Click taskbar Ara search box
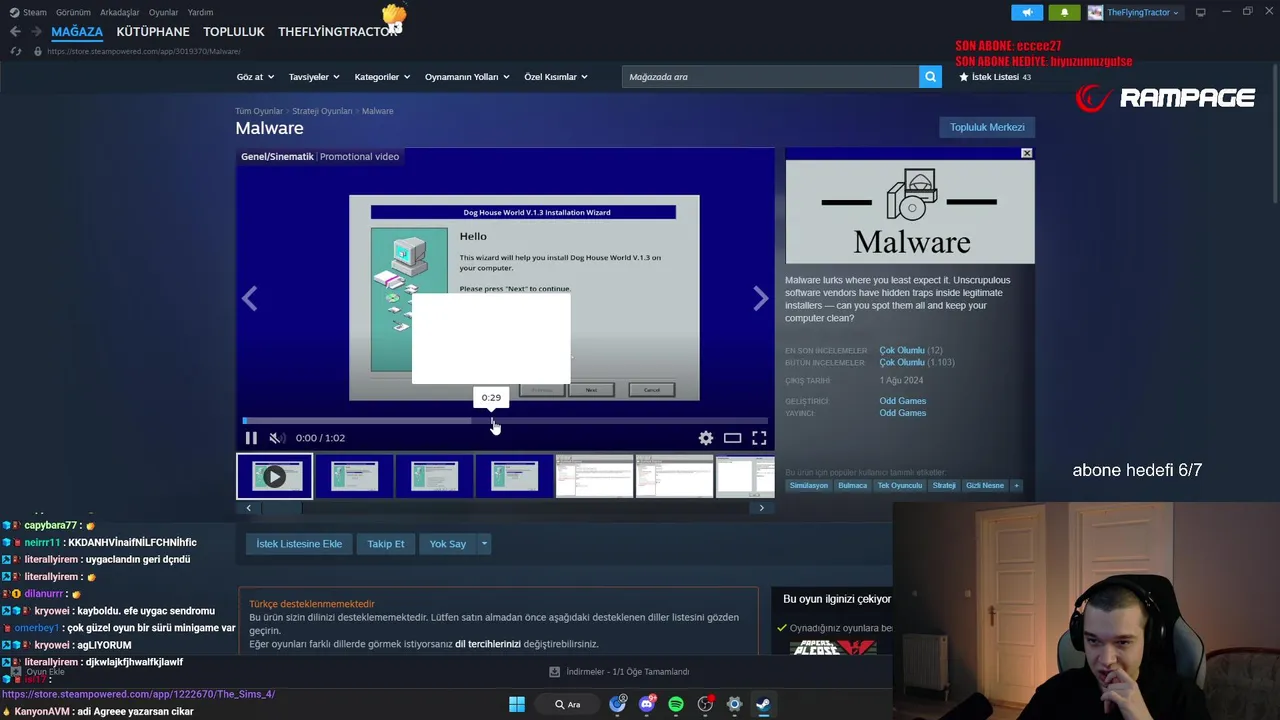The height and width of the screenshot is (720, 1280). point(567,704)
